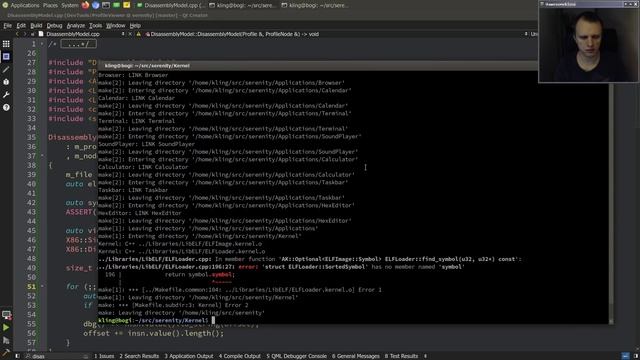The height and width of the screenshot is (360, 640).
Task: Launch the blue browser icon in the top panel
Action: [96, 5]
